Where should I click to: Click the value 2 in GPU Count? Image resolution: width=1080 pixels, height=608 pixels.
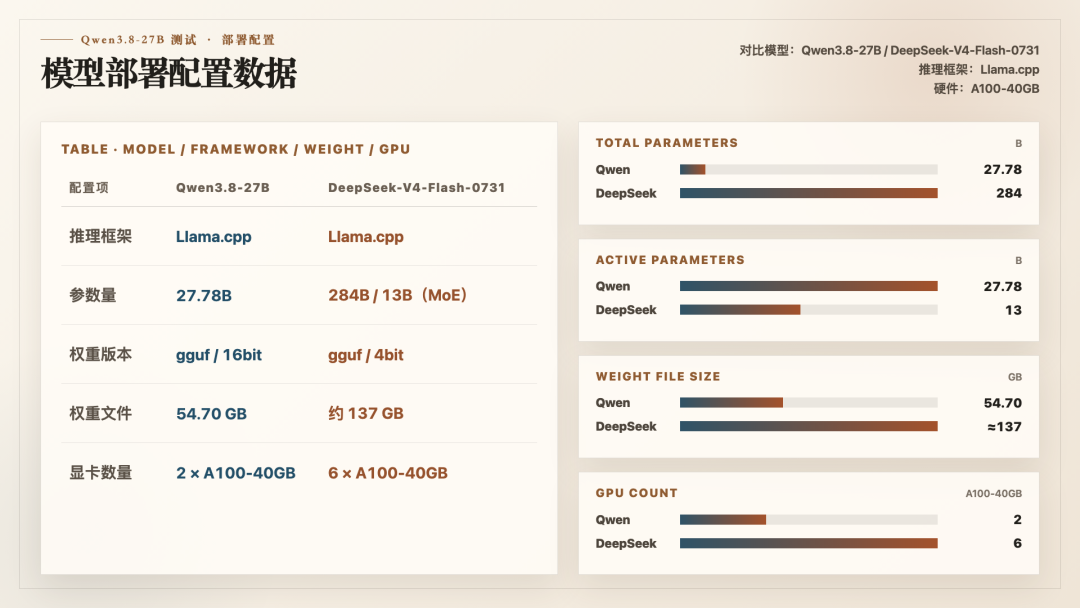pos(1017,520)
